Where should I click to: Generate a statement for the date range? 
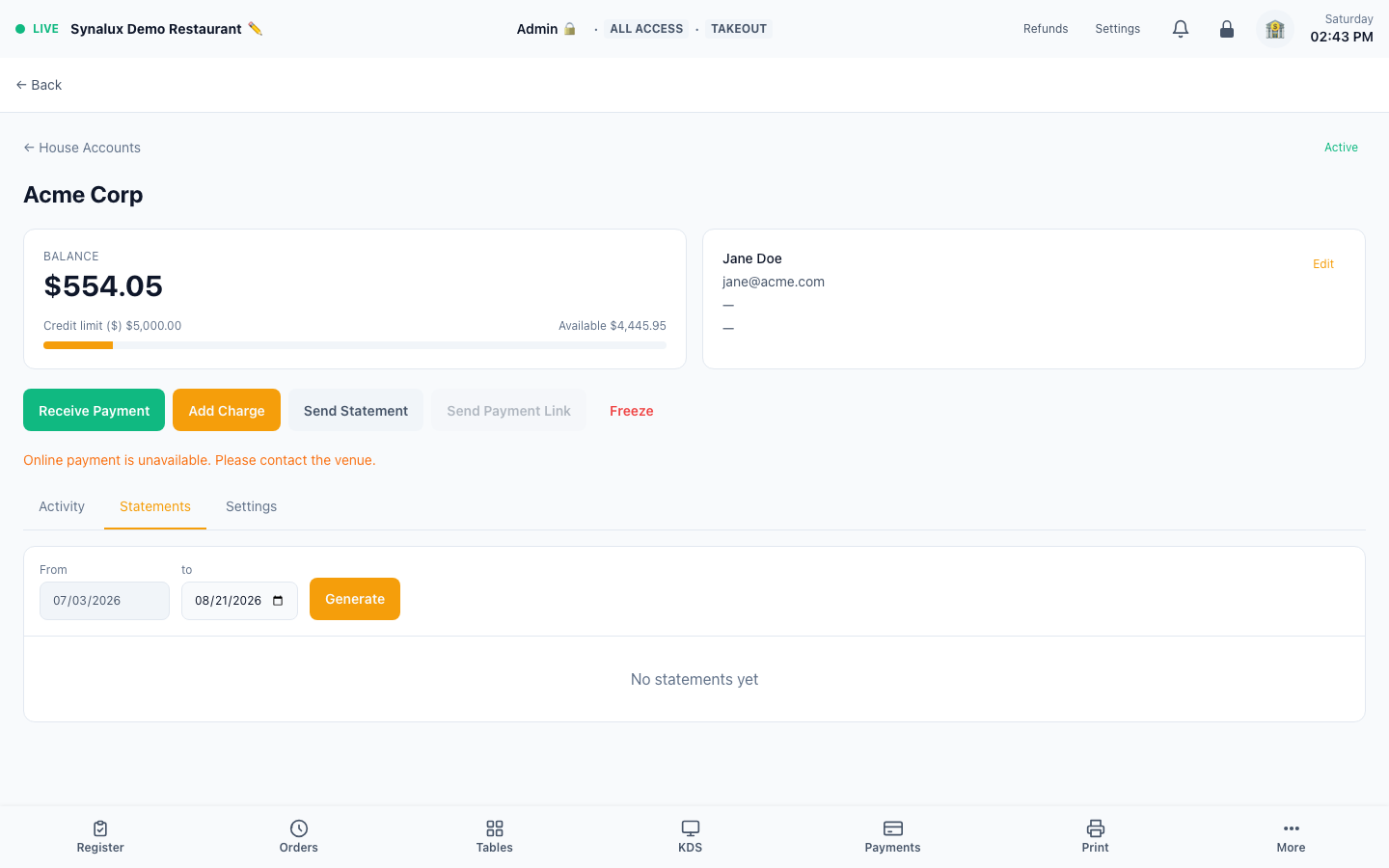pyautogui.click(x=355, y=599)
